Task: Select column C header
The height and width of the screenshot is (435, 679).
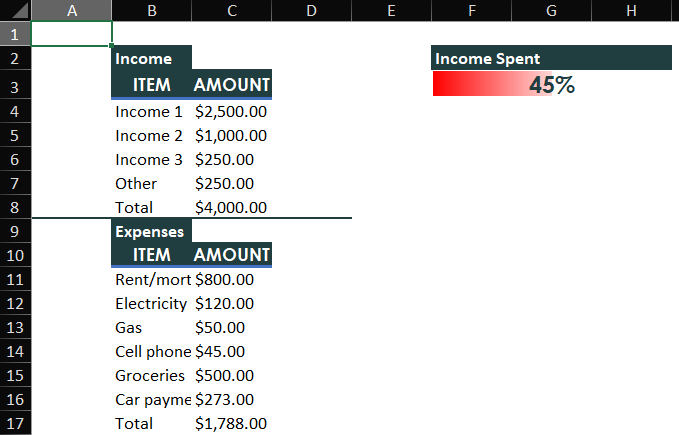Action: coord(231,10)
